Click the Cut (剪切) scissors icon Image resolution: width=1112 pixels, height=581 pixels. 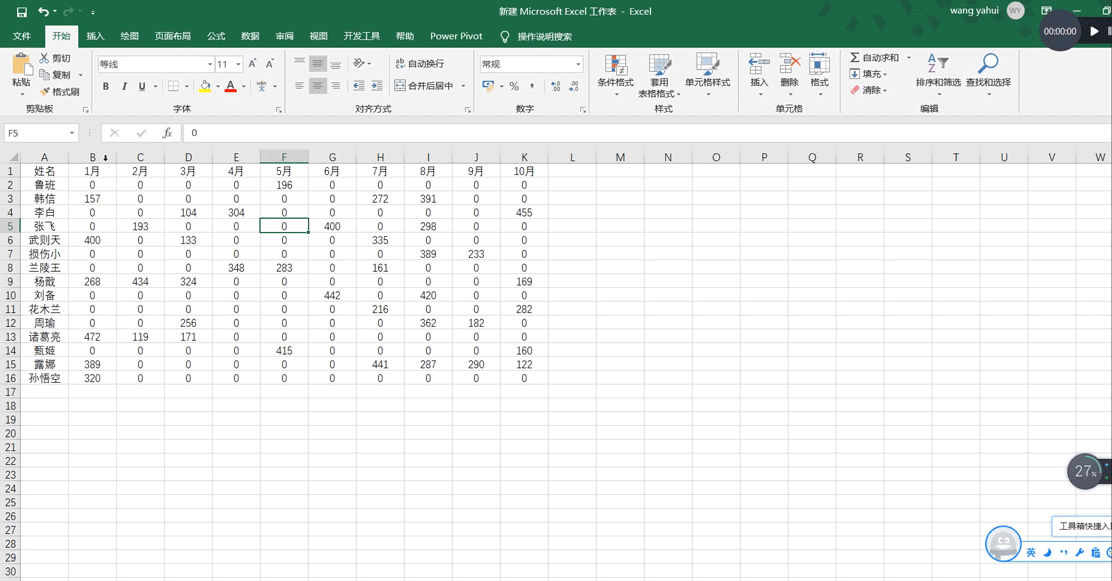tap(45, 59)
